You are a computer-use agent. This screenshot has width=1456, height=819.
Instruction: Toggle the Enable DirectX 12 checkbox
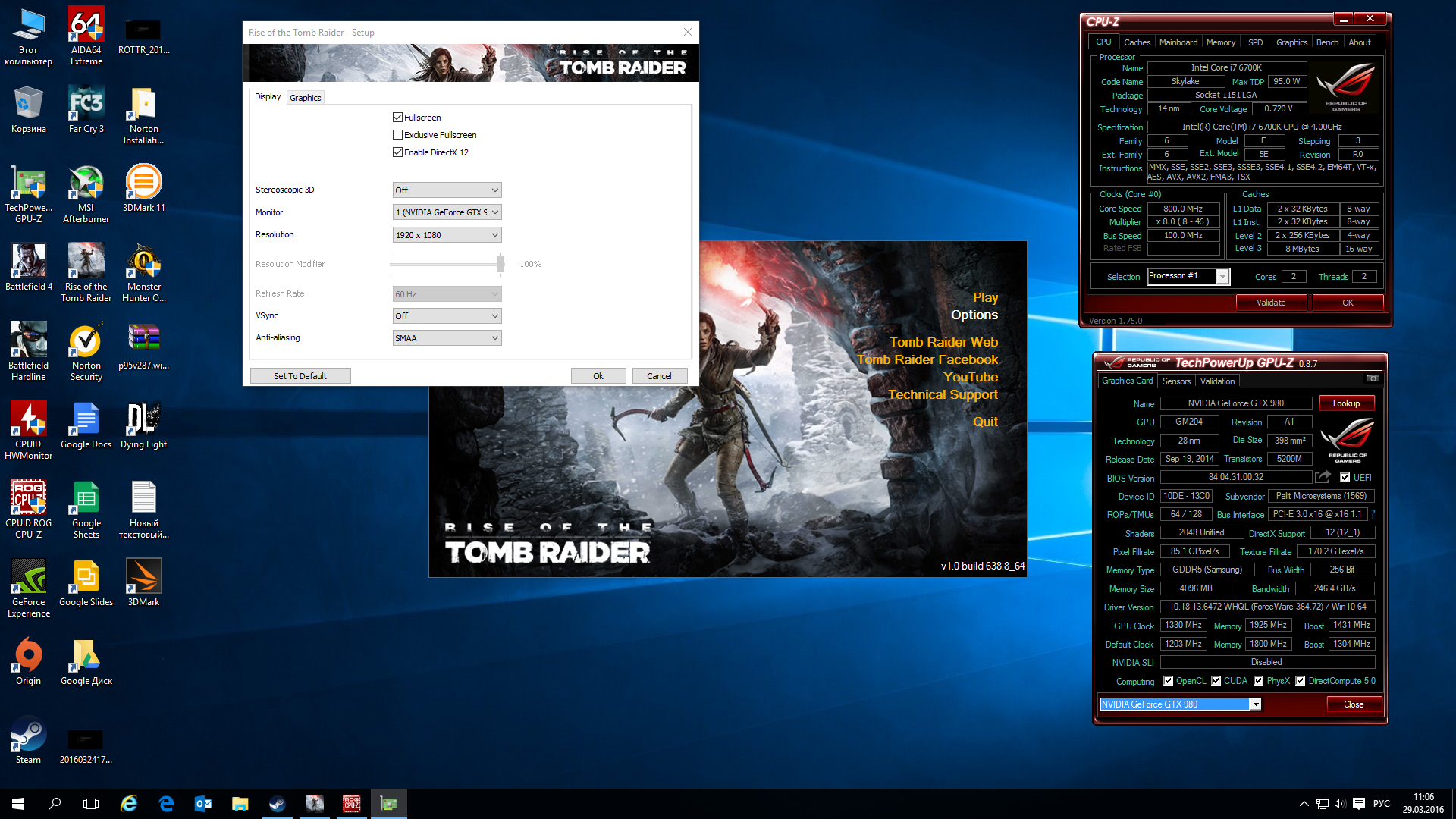pyautogui.click(x=397, y=152)
